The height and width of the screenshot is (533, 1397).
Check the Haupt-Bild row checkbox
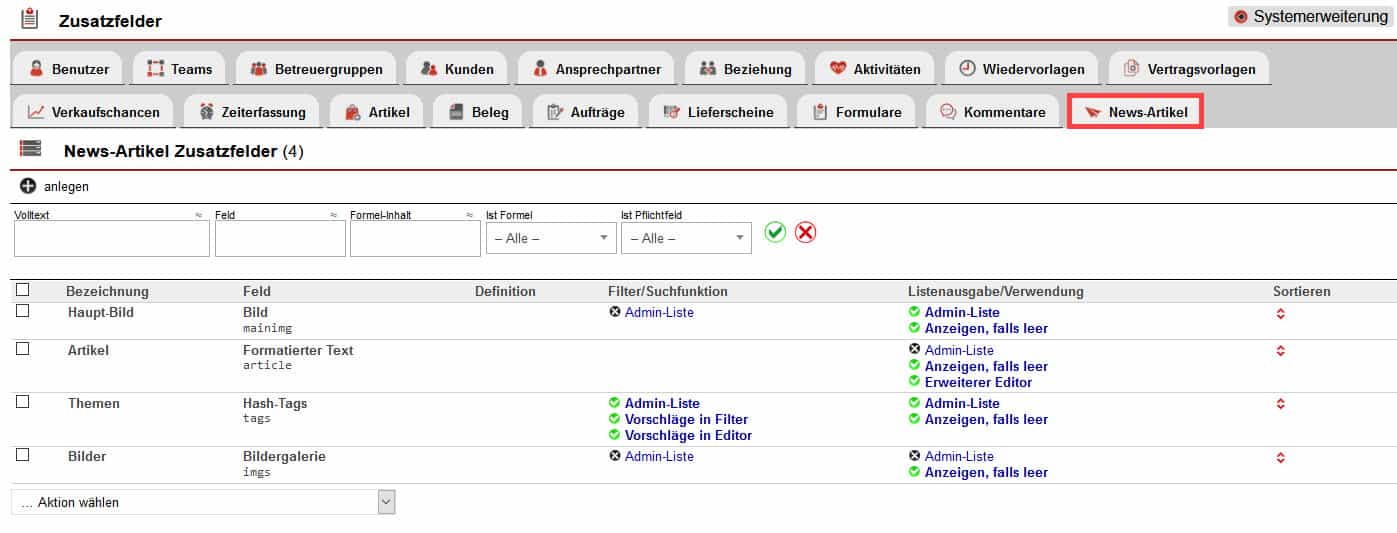click(x=23, y=311)
